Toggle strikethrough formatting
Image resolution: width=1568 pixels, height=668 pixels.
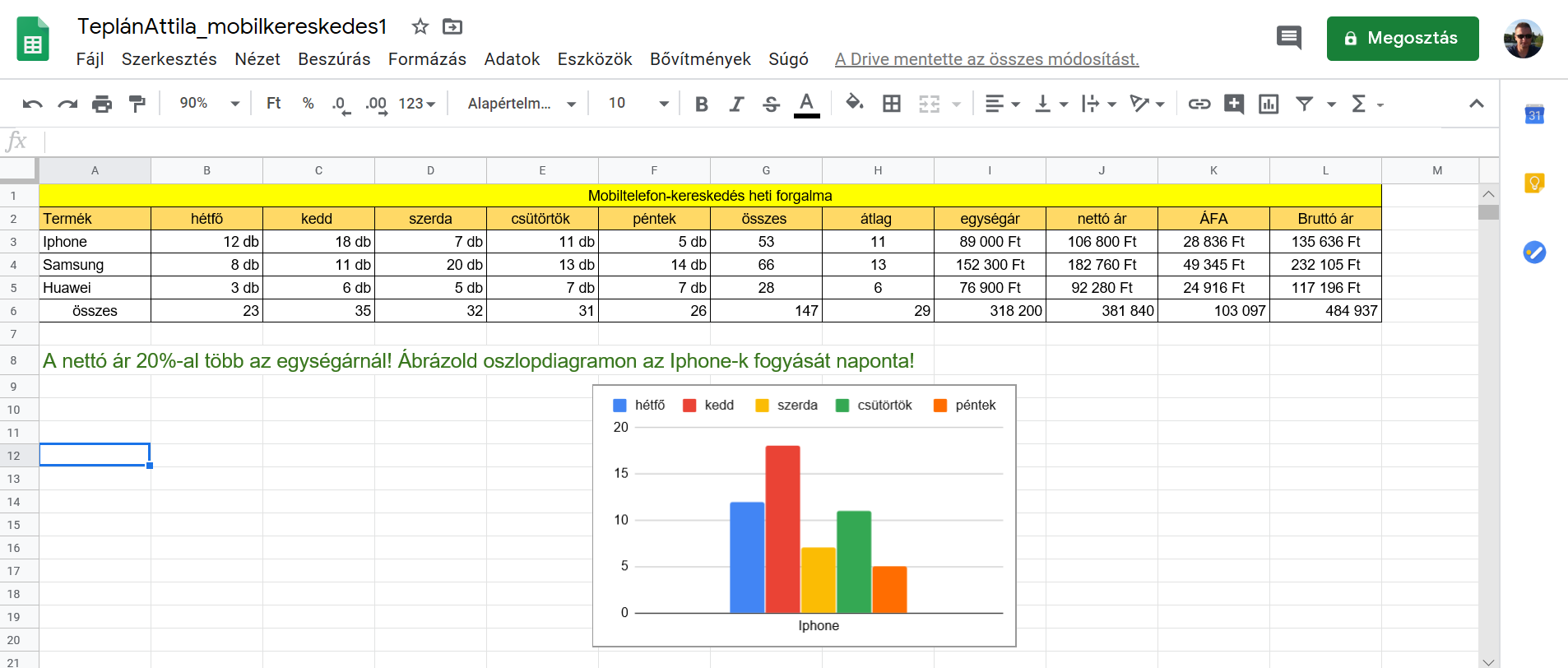[x=771, y=104]
